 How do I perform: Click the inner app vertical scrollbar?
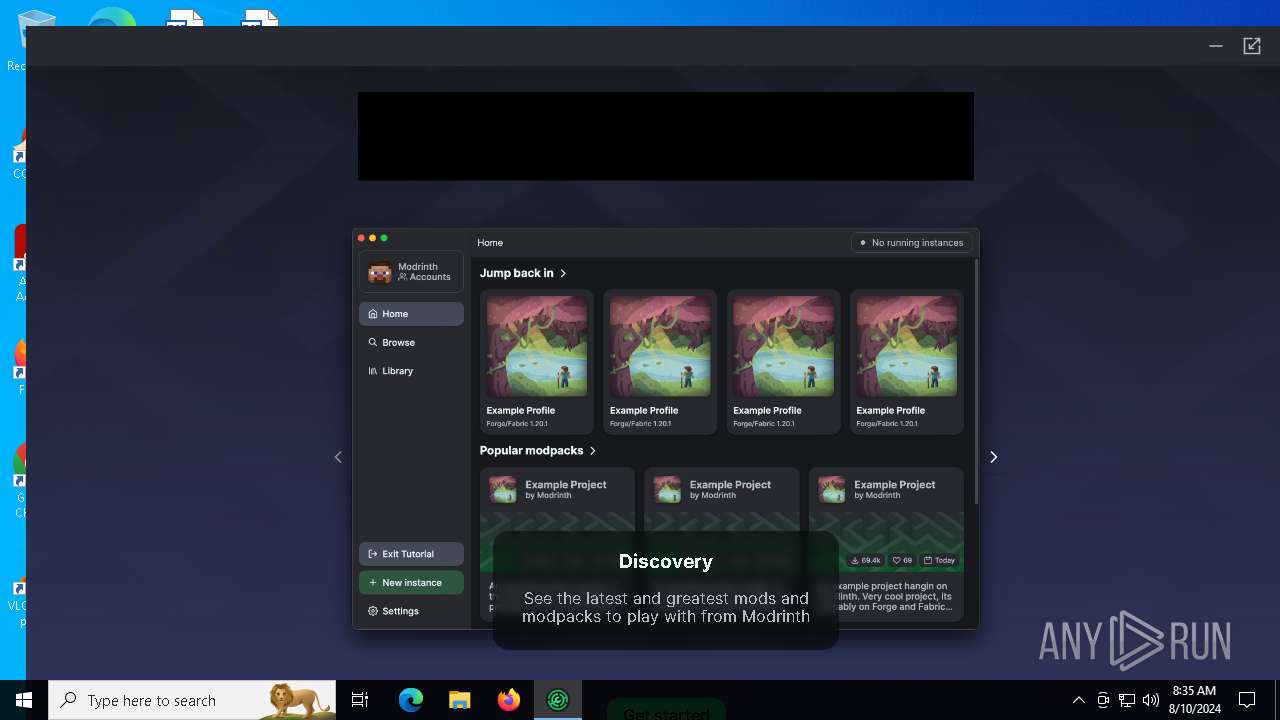tap(976, 380)
